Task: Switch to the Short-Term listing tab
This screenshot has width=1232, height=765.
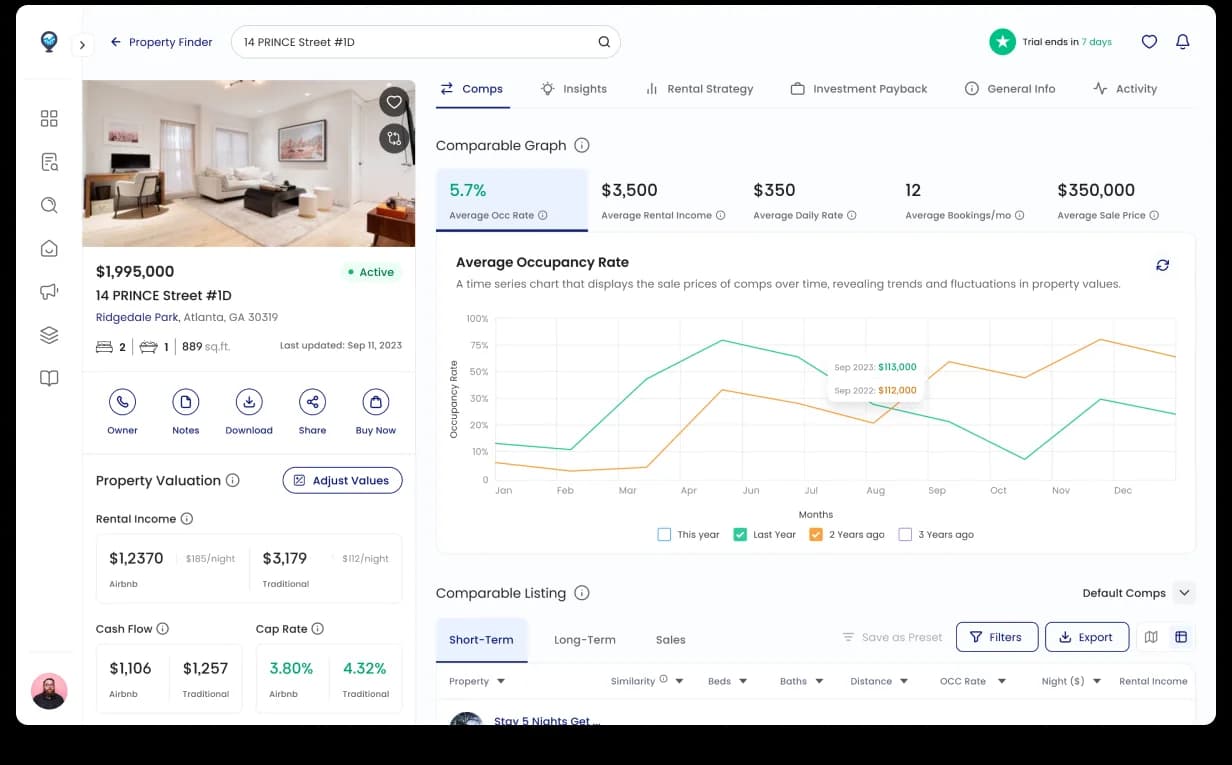Action: (481, 640)
